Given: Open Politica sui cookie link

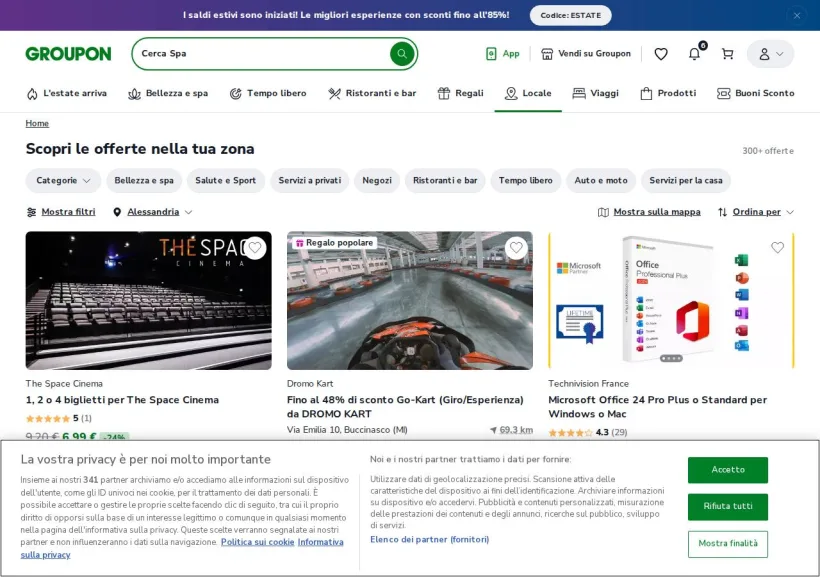Looking at the screenshot, I should pos(257,542).
